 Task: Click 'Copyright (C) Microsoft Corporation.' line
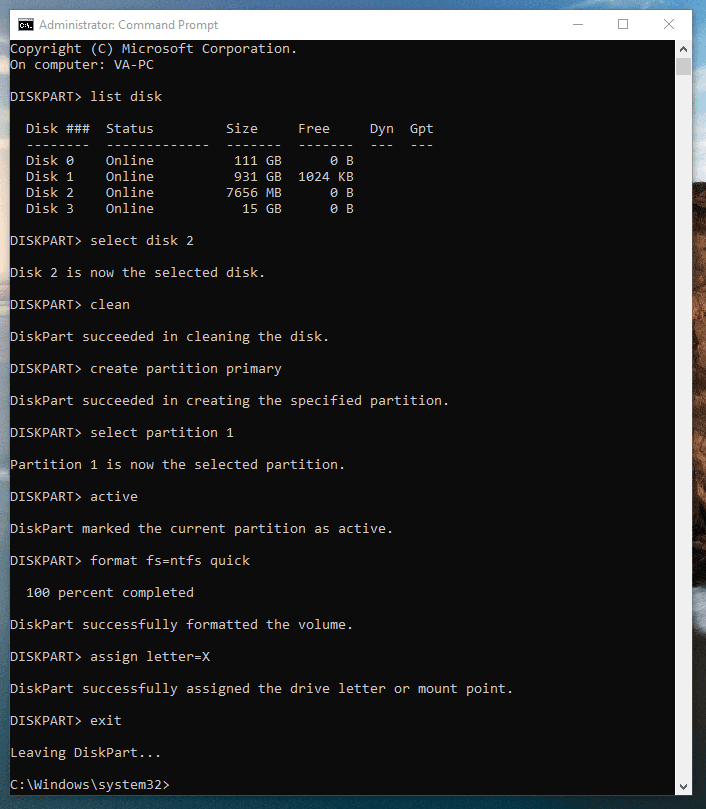click(x=153, y=49)
